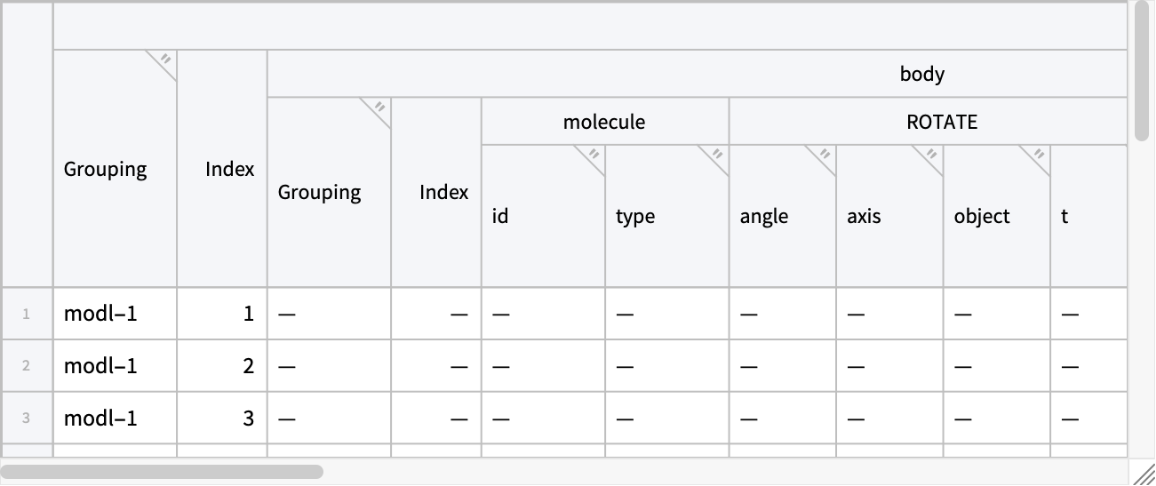Click the vertical scrollbar thumb
This screenshot has width=1156, height=486.
coord(1142,70)
